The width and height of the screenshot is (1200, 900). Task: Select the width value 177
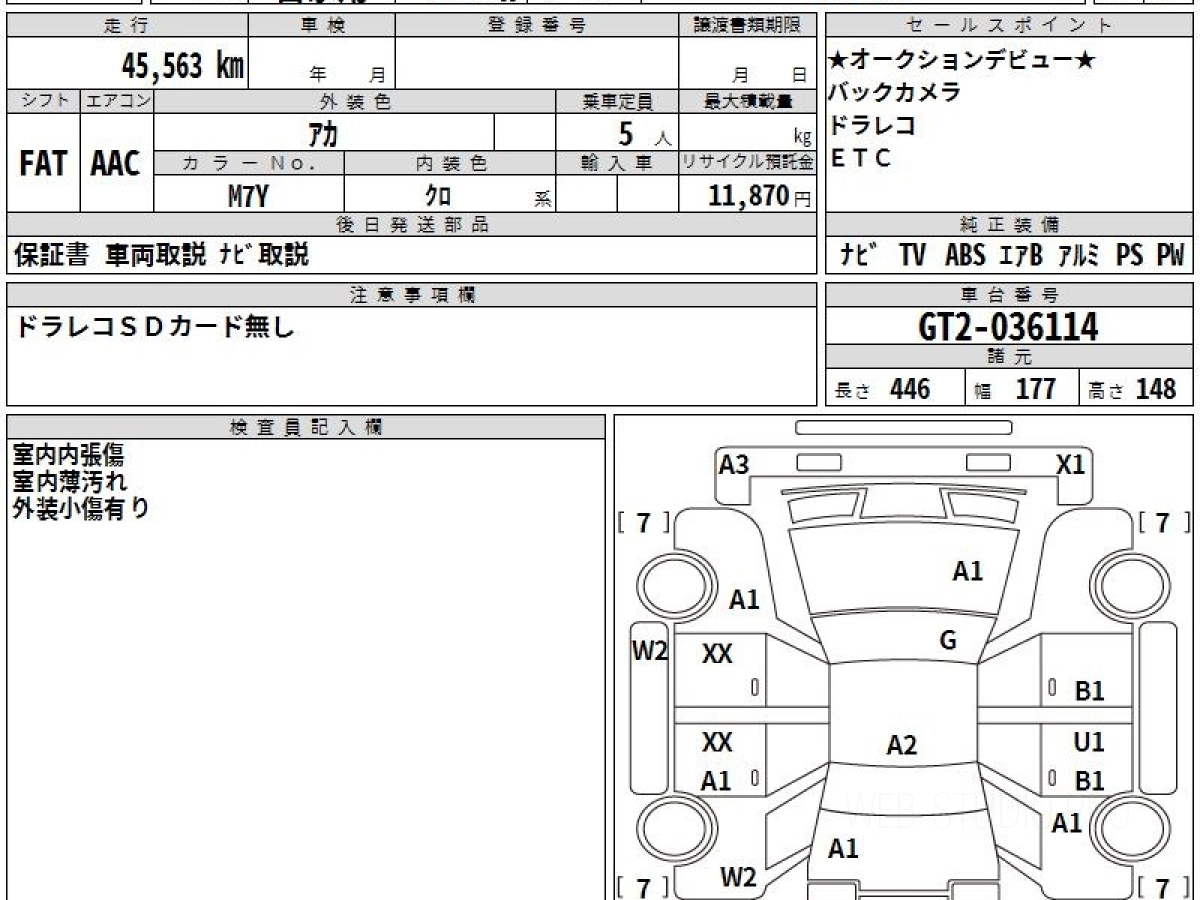click(1036, 389)
